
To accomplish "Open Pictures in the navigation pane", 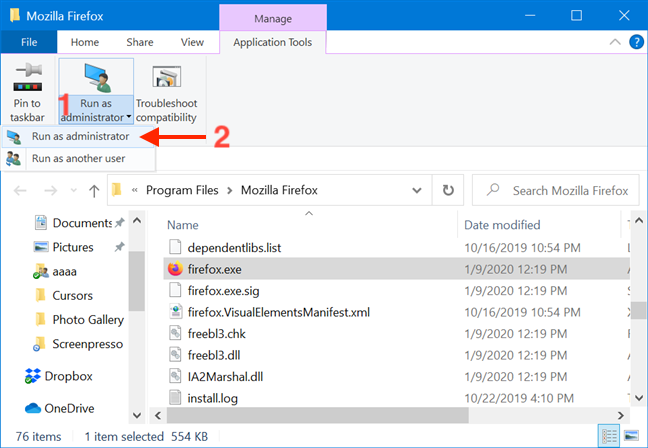I will (73, 247).
